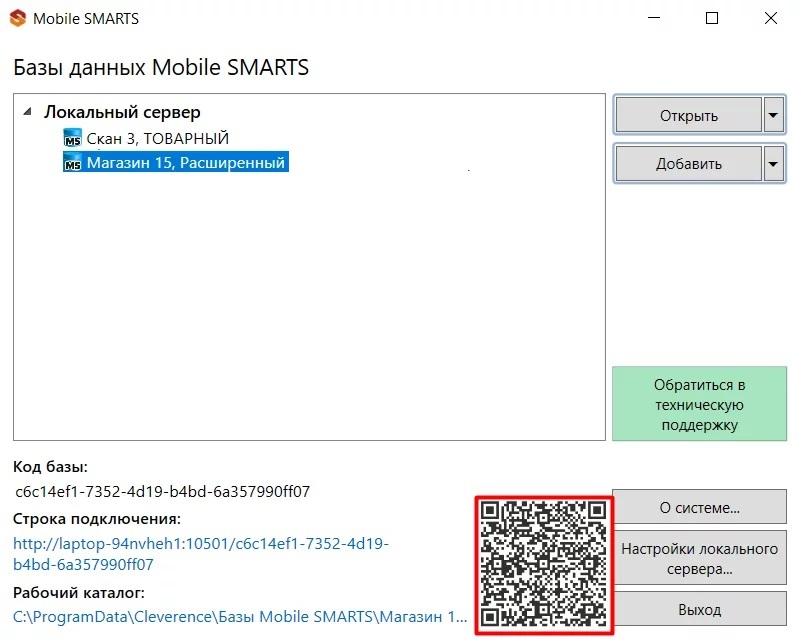The image size is (798, 639).
Task: Minimize the Mobile SMARTS window
Action: point(654,18)
